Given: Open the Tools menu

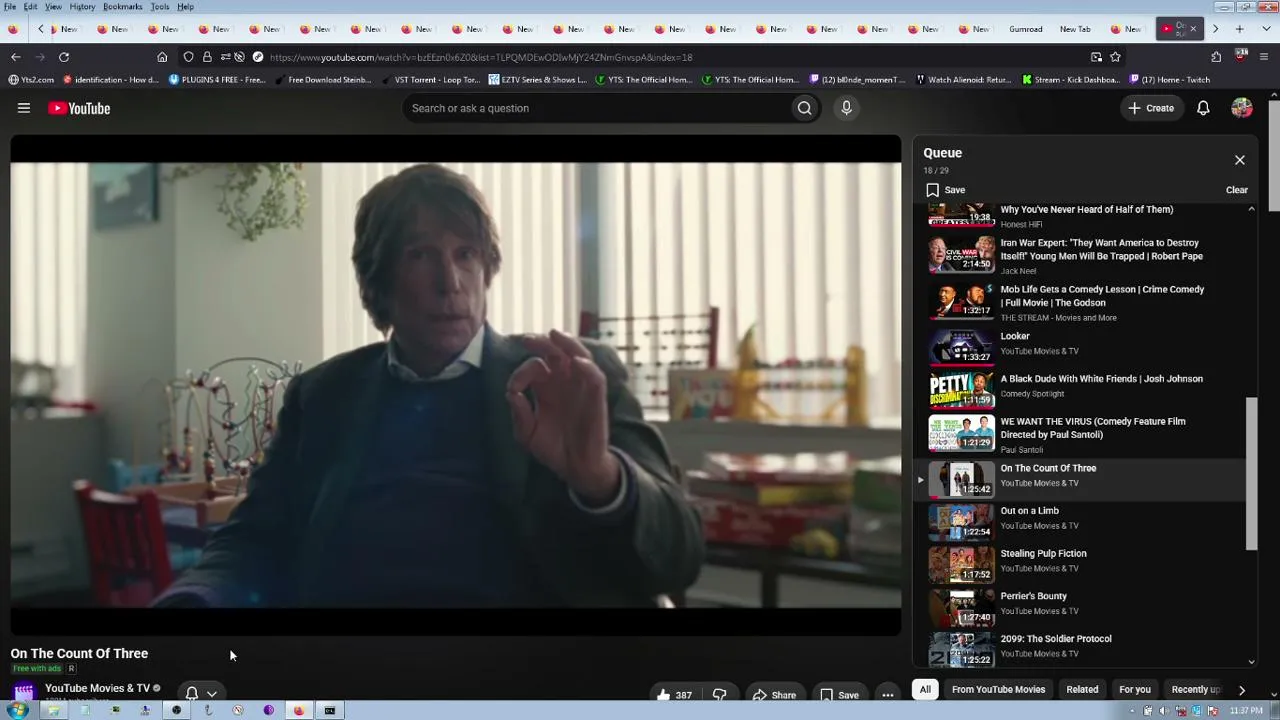Looking at the screenshot, I should point(160,7).
